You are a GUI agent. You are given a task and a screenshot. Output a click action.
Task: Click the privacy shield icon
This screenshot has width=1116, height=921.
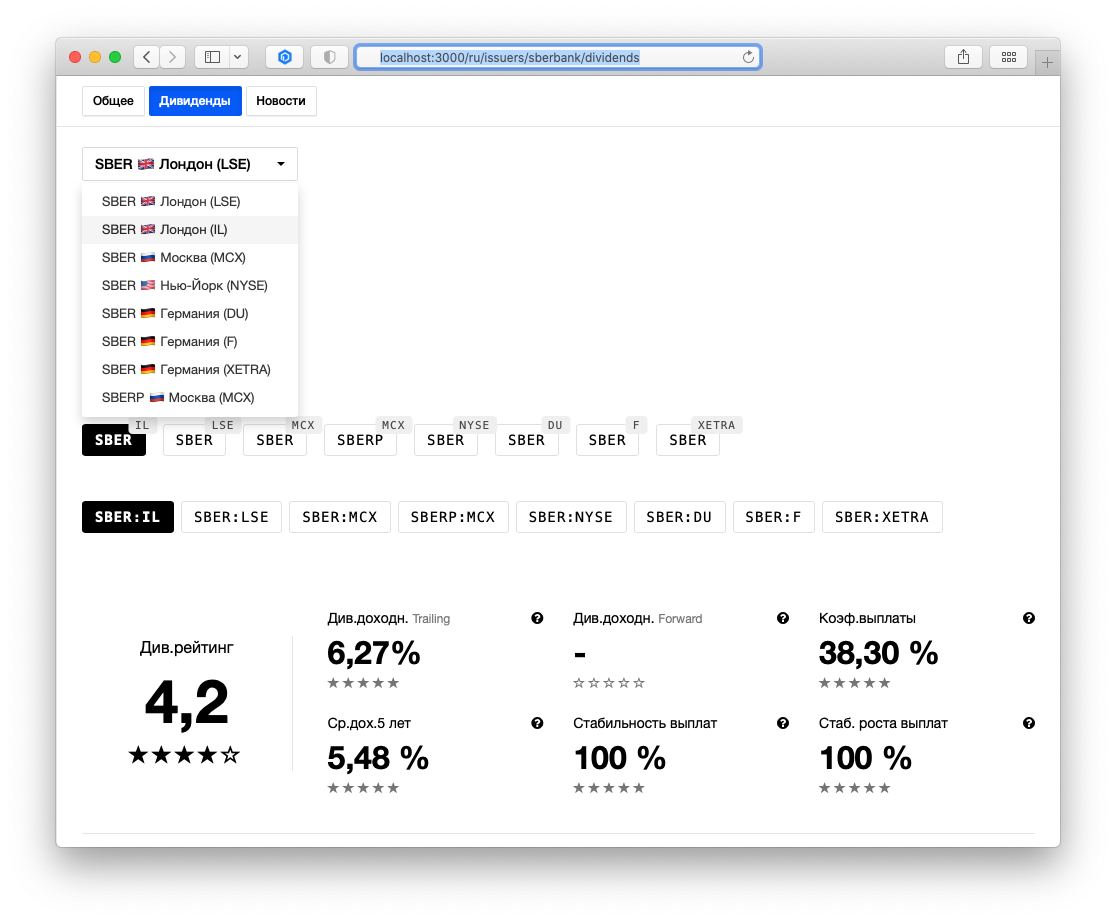330,57
